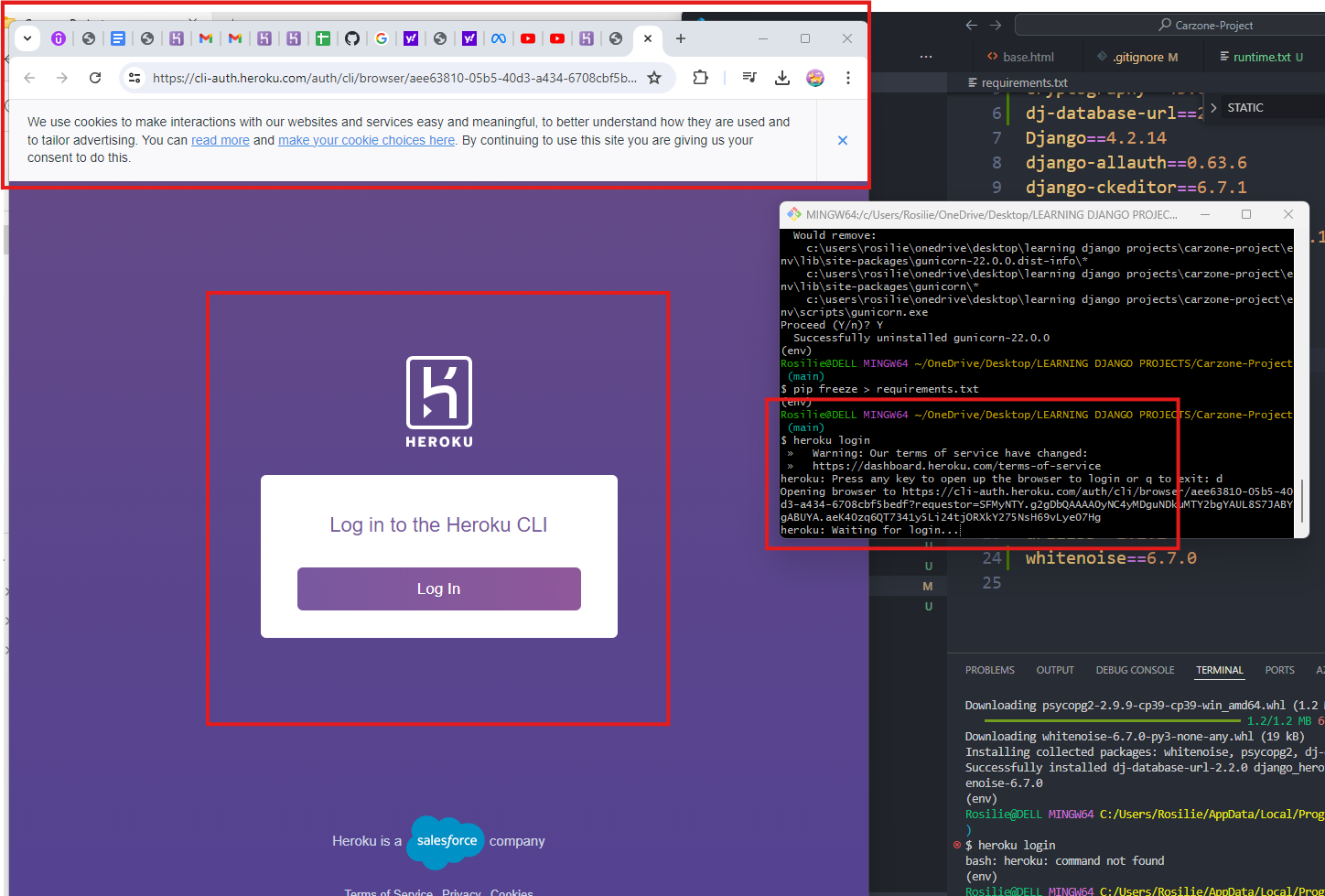Click line number 25 in editor
The image size is (1325, 896).
[x=992, y=583]
